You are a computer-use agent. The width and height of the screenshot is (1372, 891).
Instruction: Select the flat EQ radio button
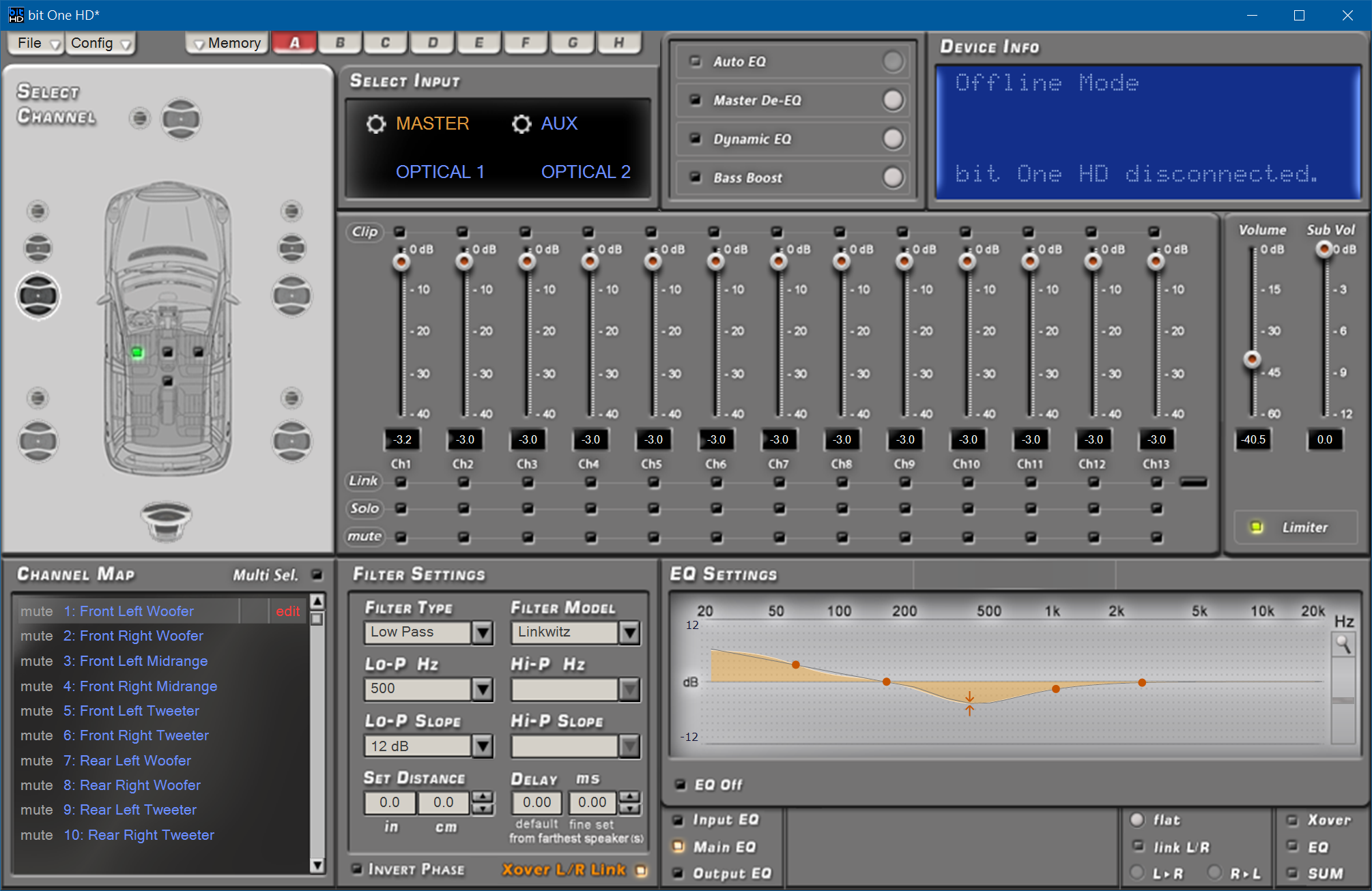(1137, 819)
